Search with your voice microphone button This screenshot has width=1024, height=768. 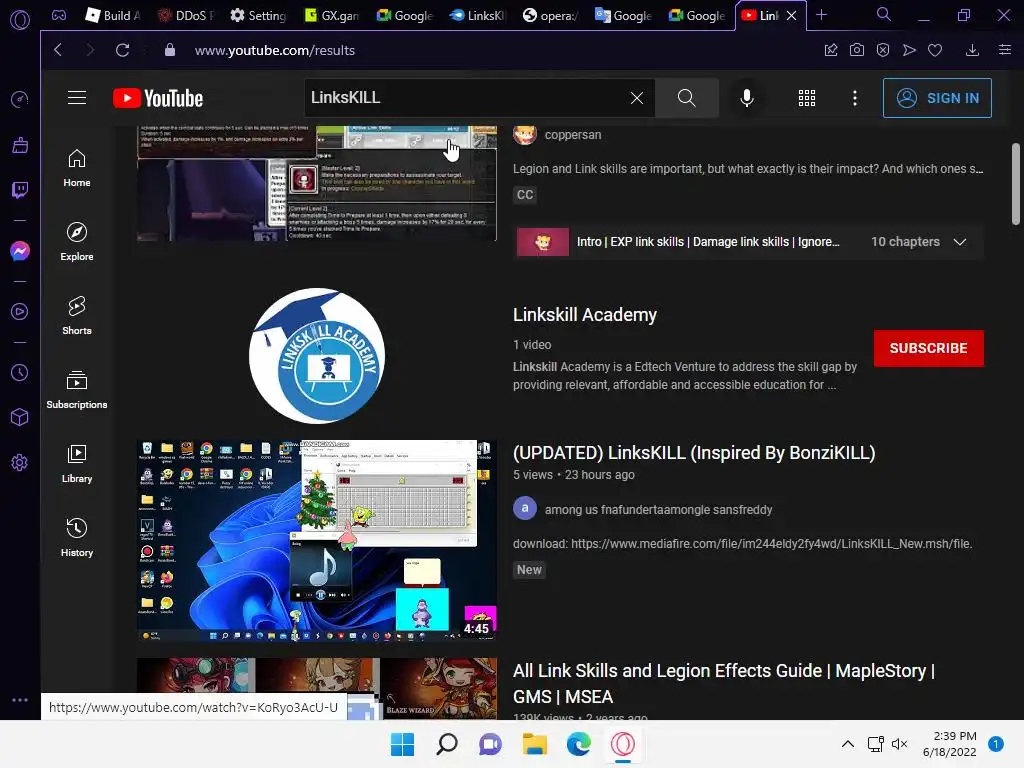point(746,98)
